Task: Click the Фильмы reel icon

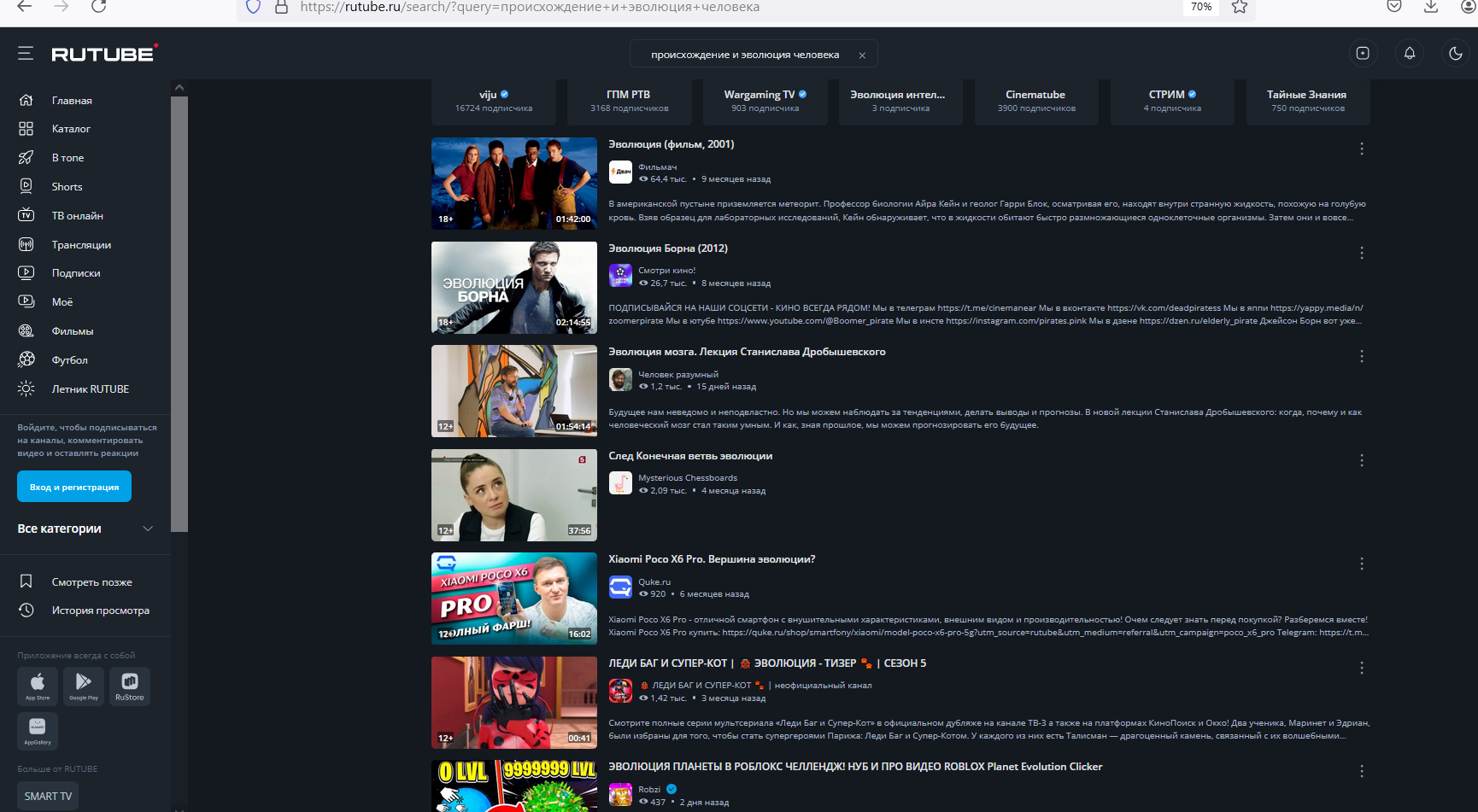Action: pyautogui.click(x=26, y=330)
